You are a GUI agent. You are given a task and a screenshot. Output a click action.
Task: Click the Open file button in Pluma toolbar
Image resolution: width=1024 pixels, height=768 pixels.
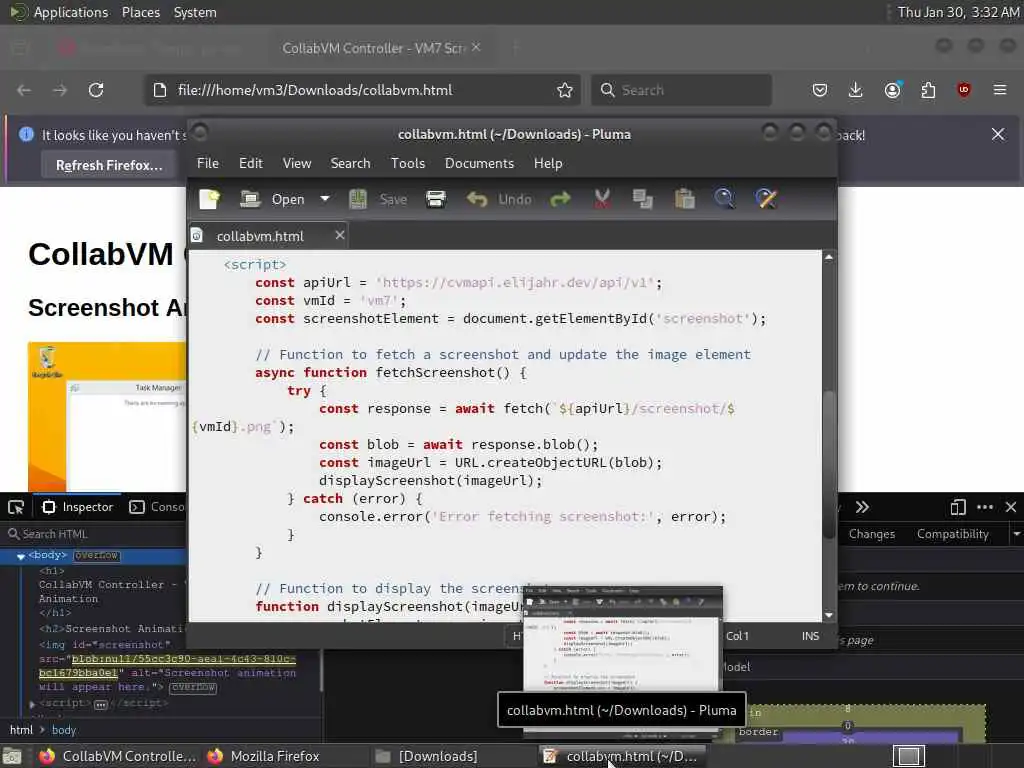point(272,199)
